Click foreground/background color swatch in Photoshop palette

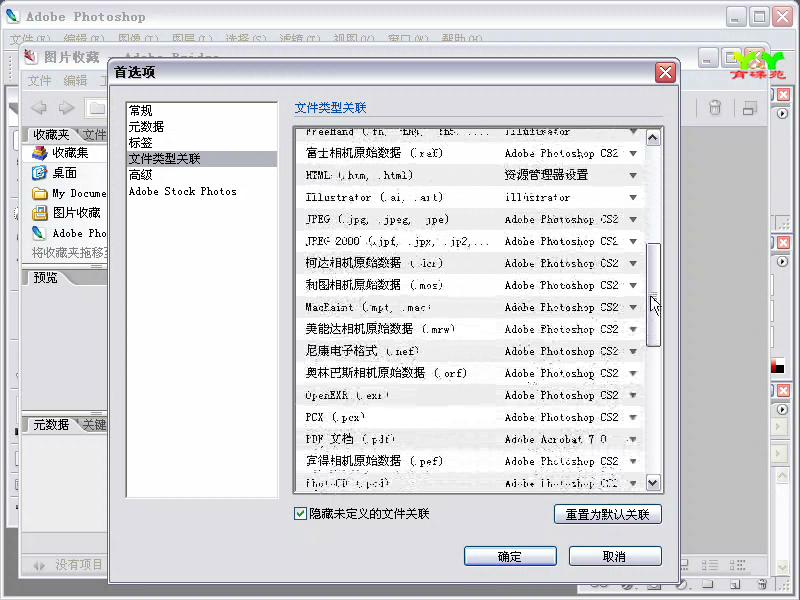coord(778,366)
